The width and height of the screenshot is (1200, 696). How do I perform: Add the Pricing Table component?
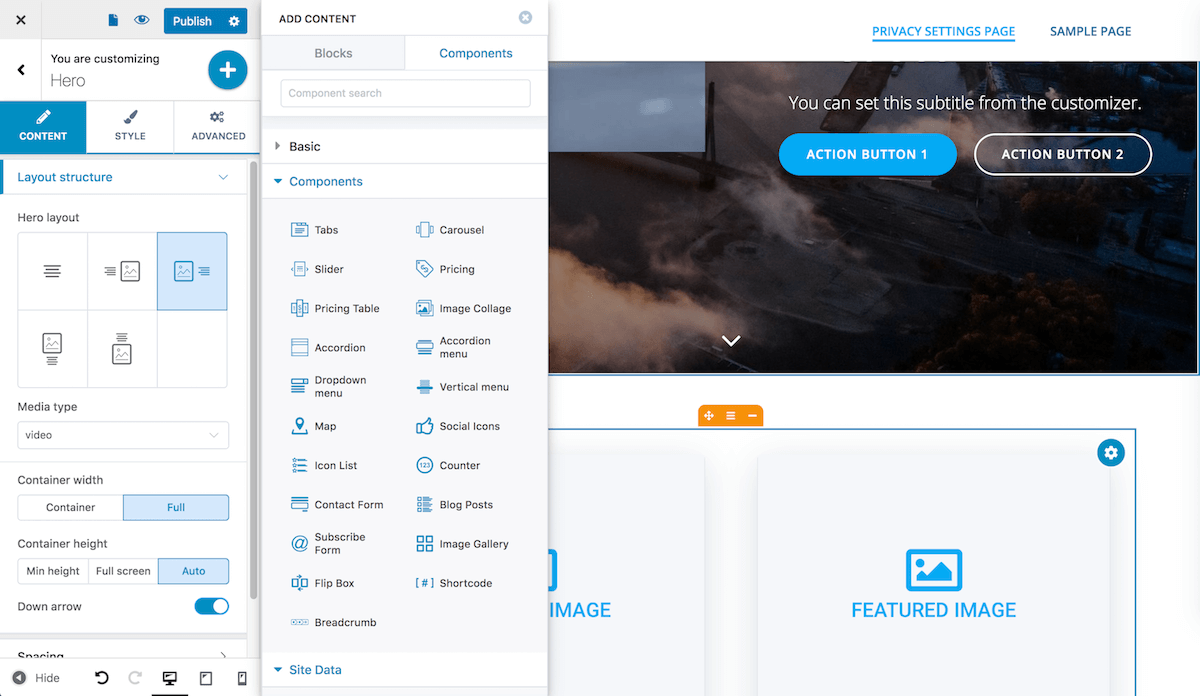point(335,308)
